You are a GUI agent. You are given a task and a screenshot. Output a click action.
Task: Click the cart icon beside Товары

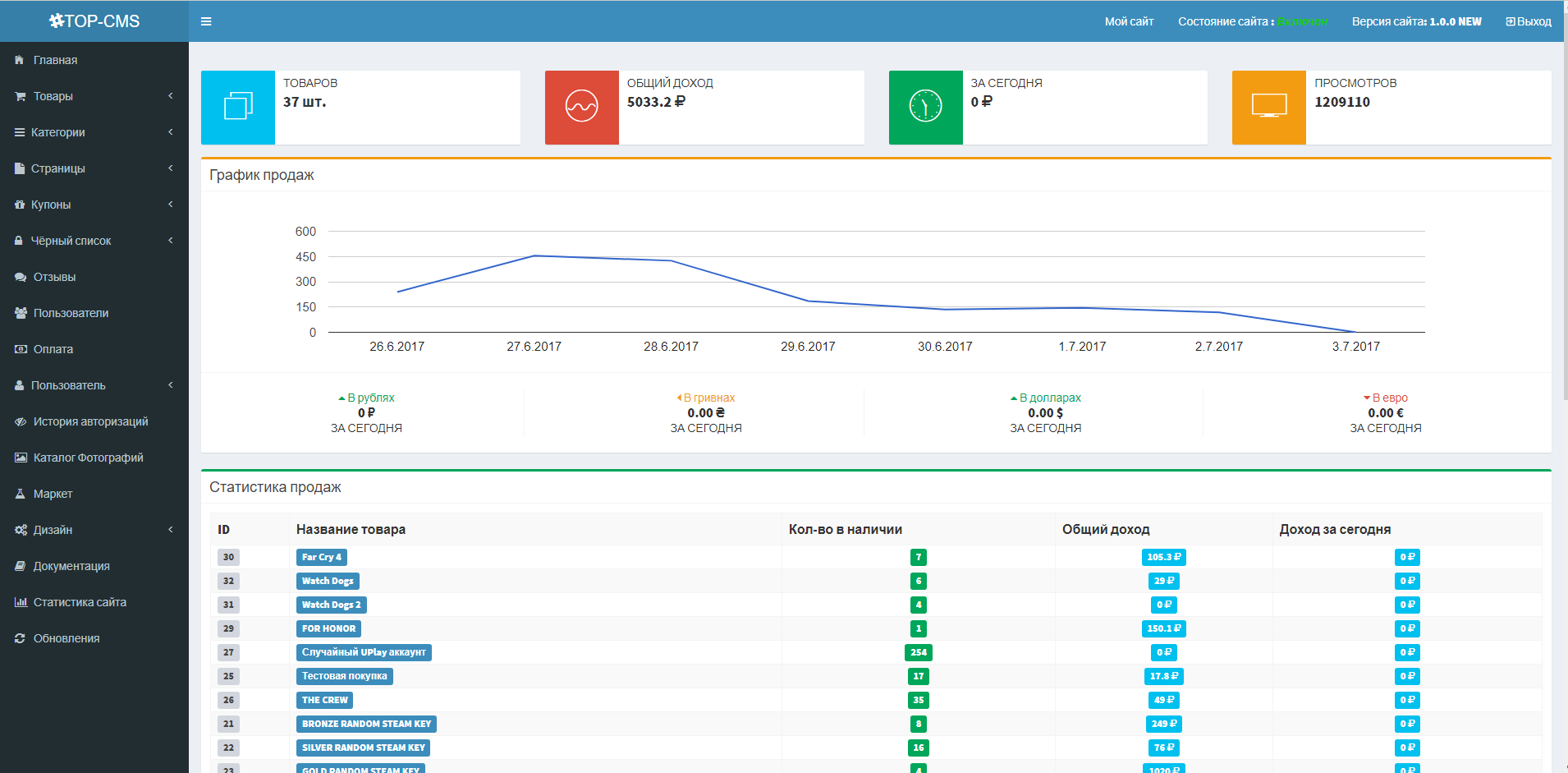point(20,96)
